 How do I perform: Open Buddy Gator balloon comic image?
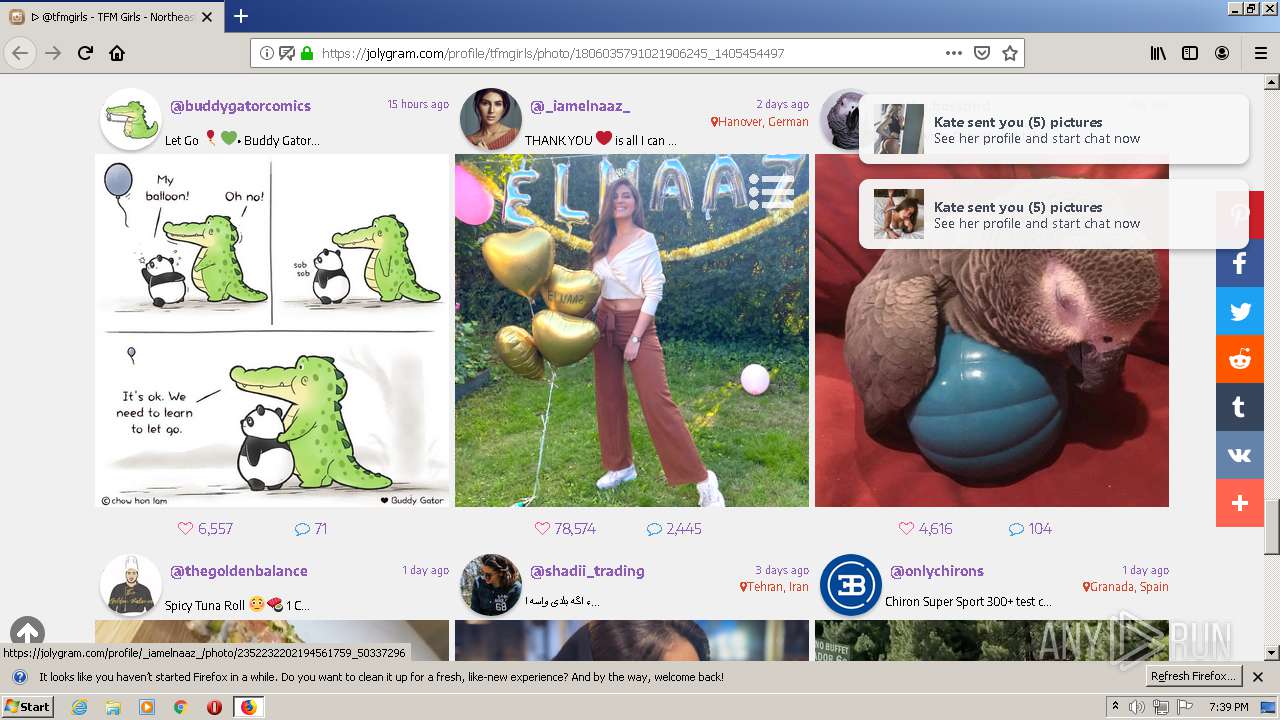[x=272, y=330]
